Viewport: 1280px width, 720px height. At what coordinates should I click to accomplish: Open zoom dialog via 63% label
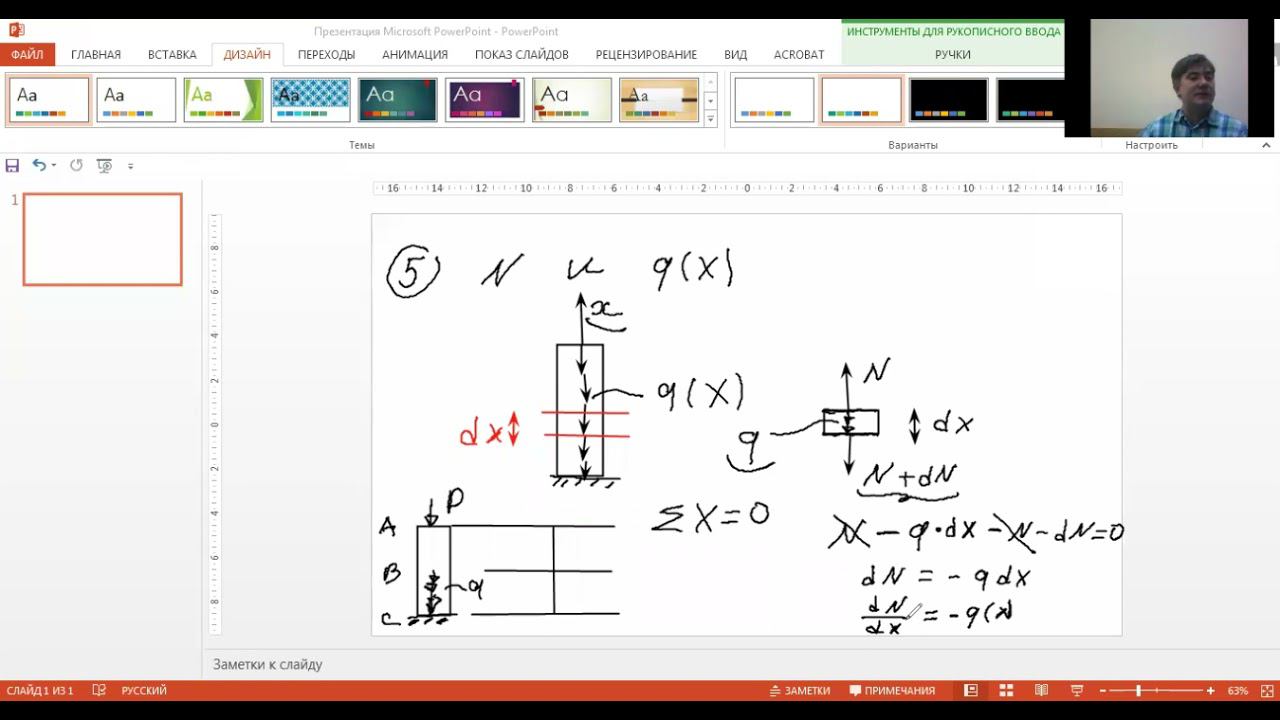tap(1237, 691)
